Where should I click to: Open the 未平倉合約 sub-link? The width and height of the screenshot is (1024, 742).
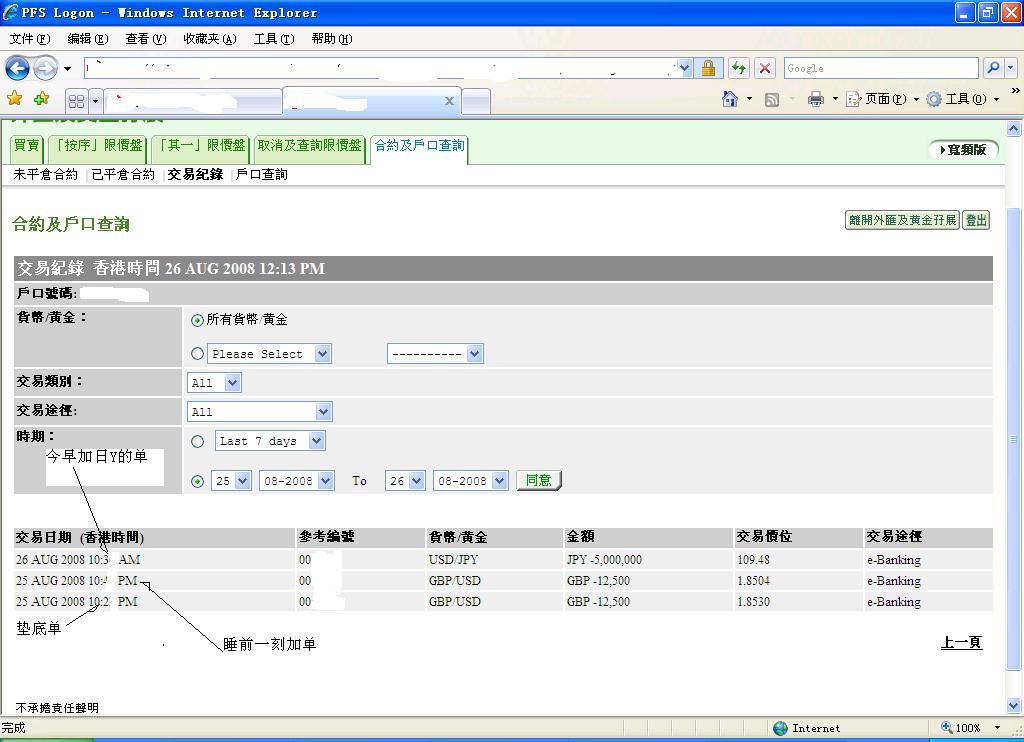(46, 174)
